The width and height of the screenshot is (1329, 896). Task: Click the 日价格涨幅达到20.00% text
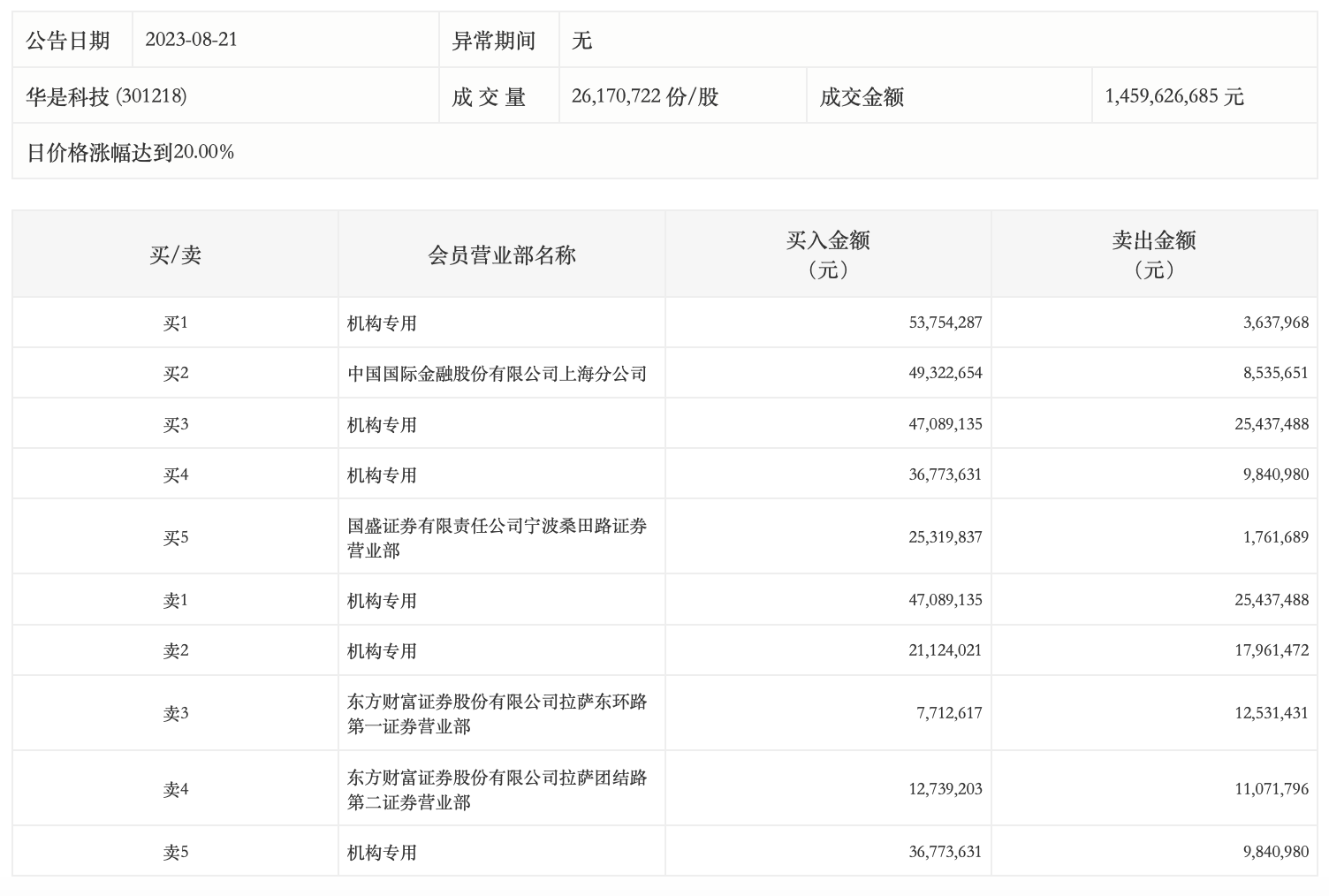pyautogui.click(x=130, y=152)
